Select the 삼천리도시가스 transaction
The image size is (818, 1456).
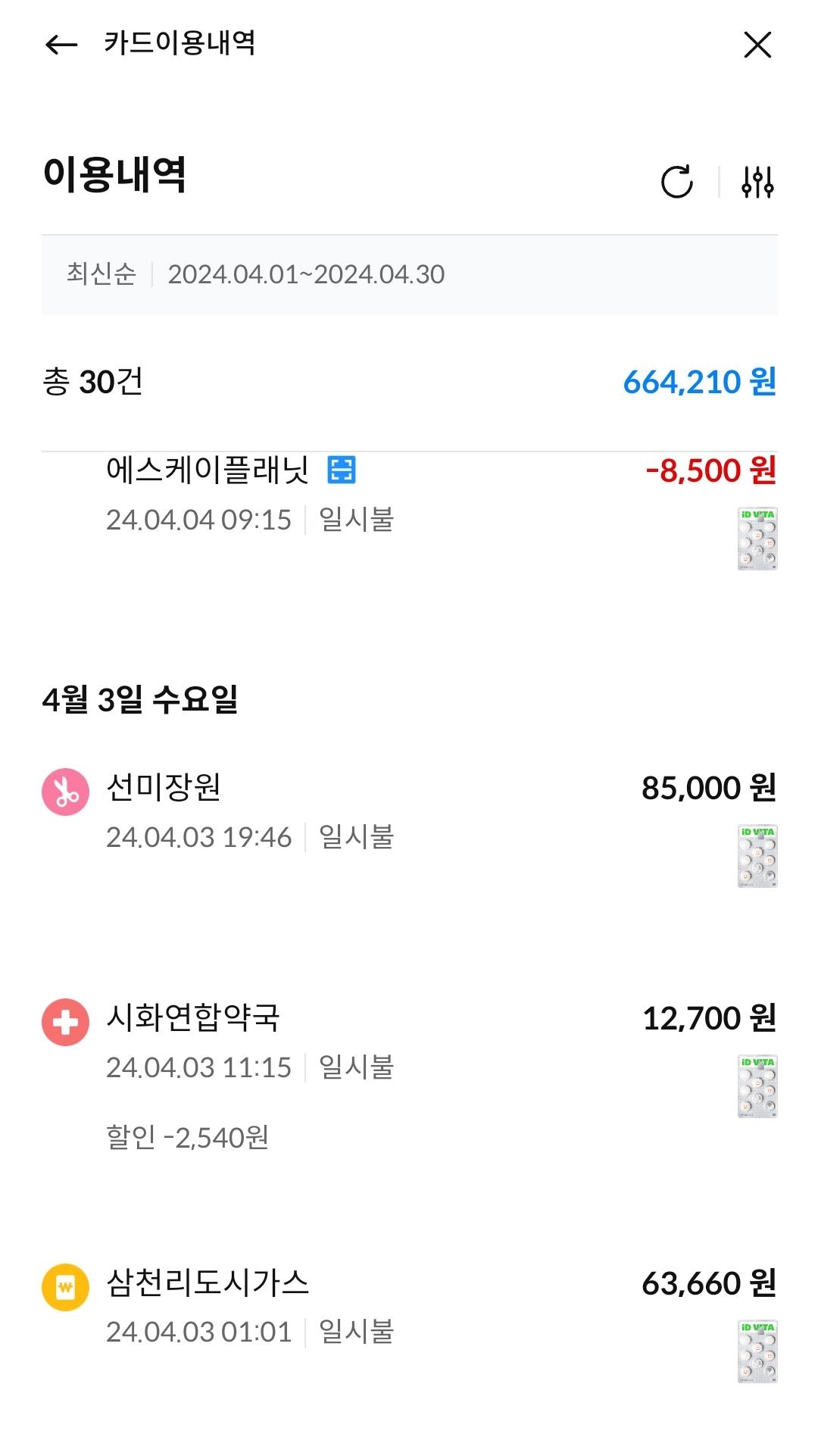(x=208, y=1283)
